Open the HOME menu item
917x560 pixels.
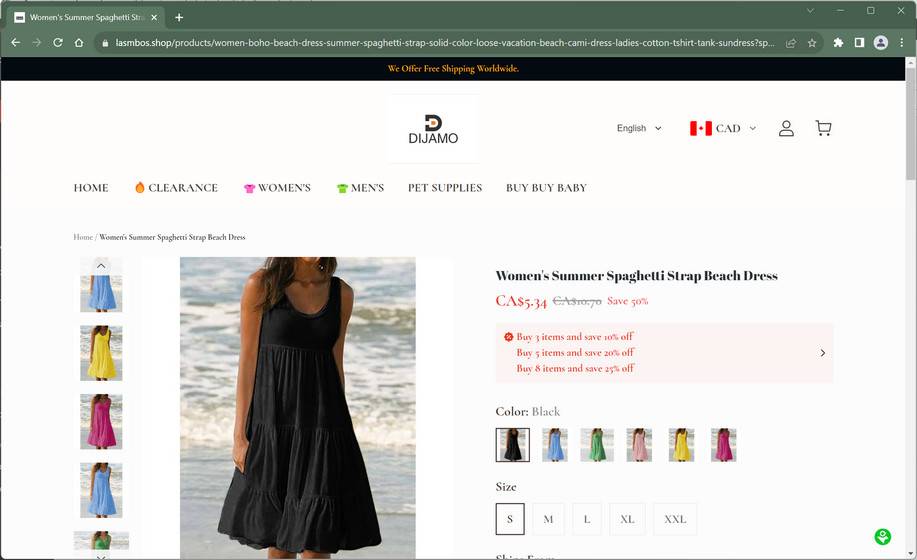tap(91, 188)
